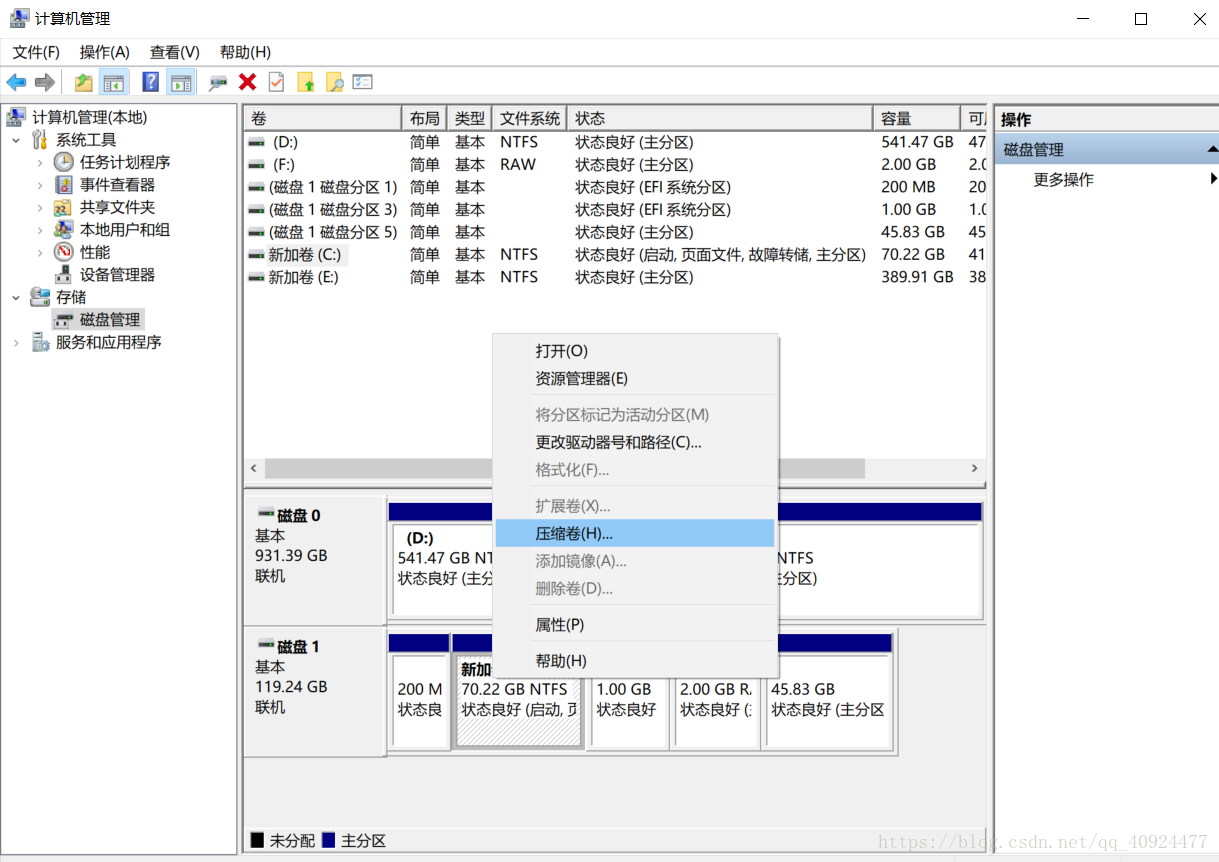The width and height of the screenshot is (1219, 862).
Task: Select the 系统工具 tree node
Action: coord(86,140)
